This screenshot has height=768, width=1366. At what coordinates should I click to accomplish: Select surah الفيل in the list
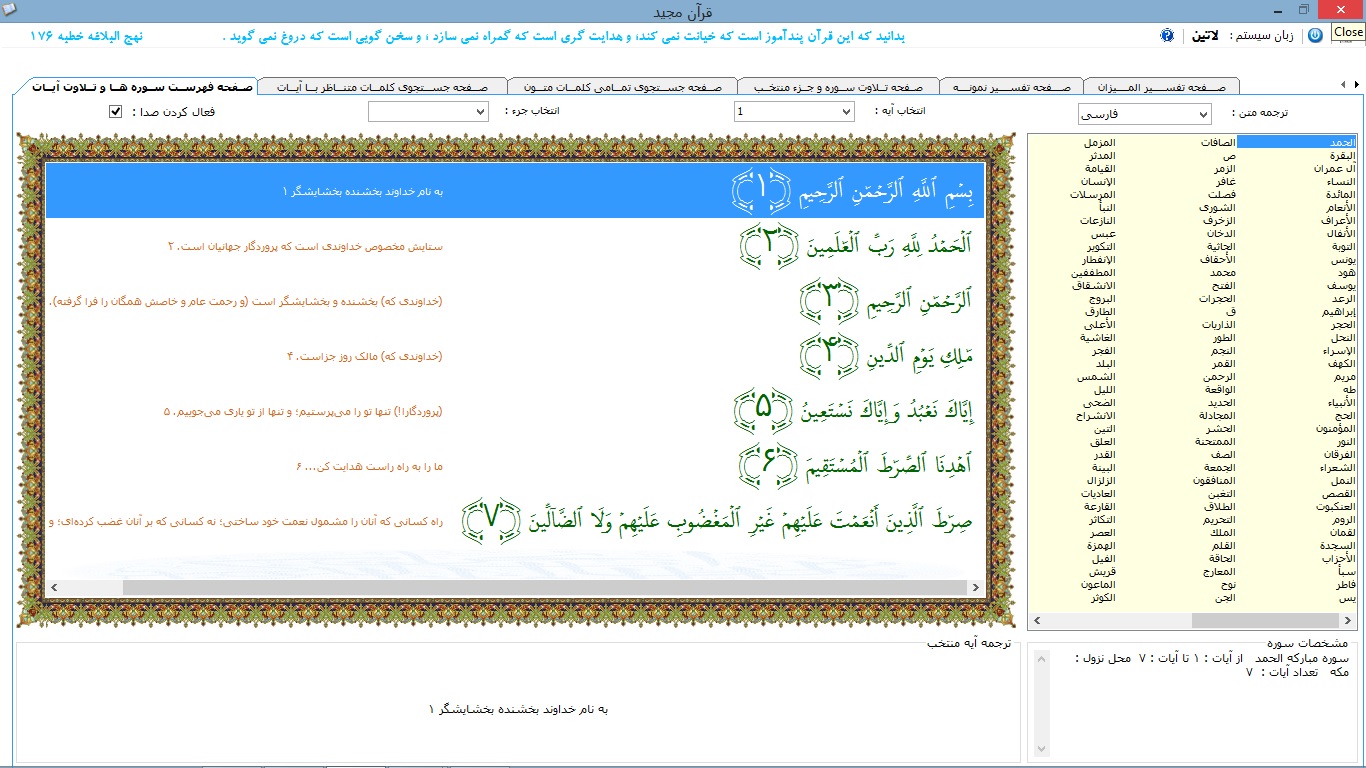(1105, 559)
